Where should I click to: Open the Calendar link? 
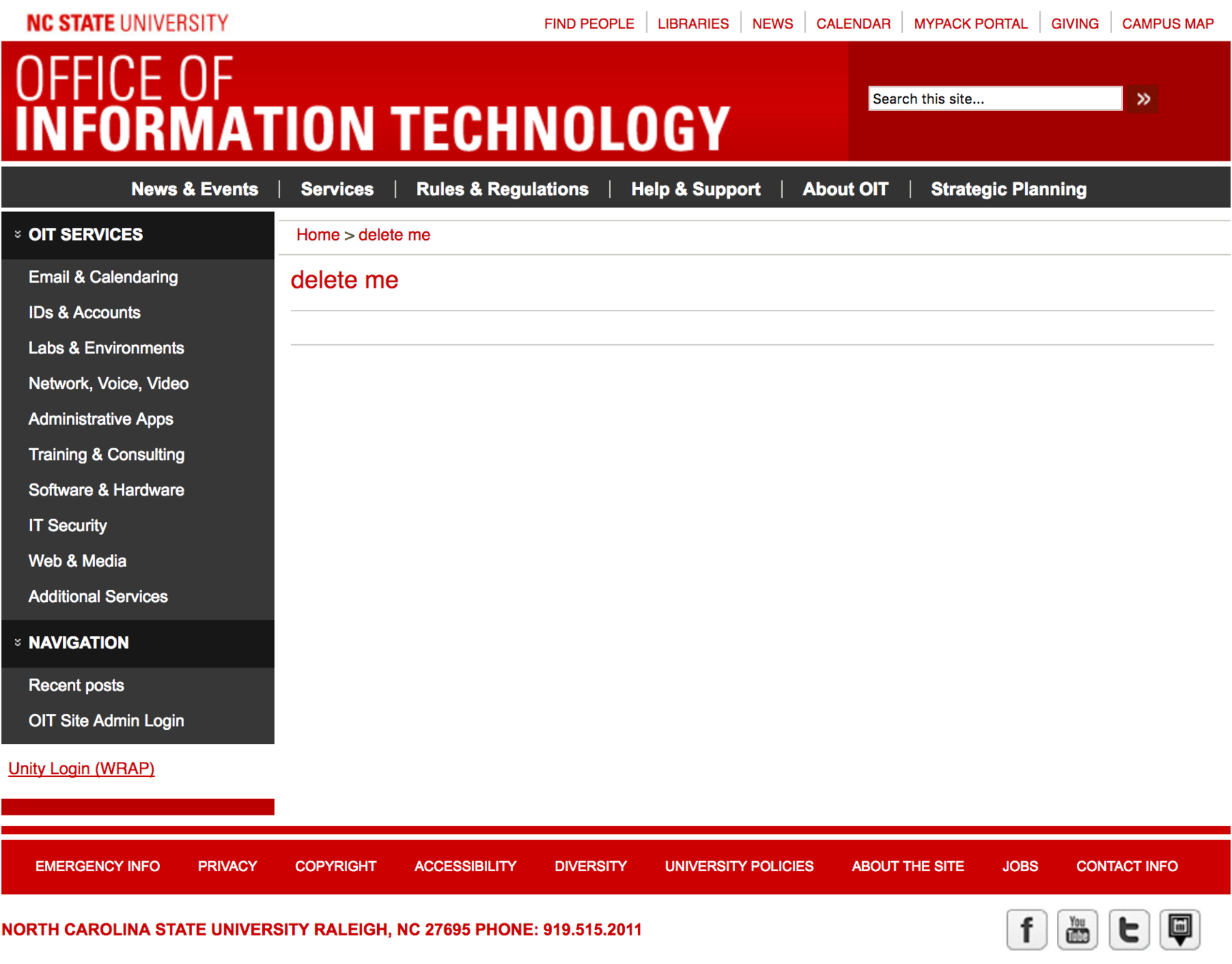853,24
